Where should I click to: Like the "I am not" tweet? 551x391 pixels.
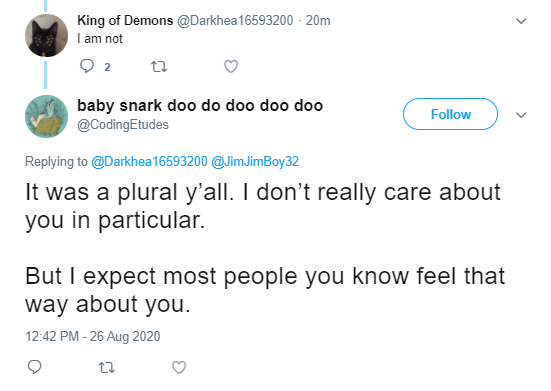[231, 66]
